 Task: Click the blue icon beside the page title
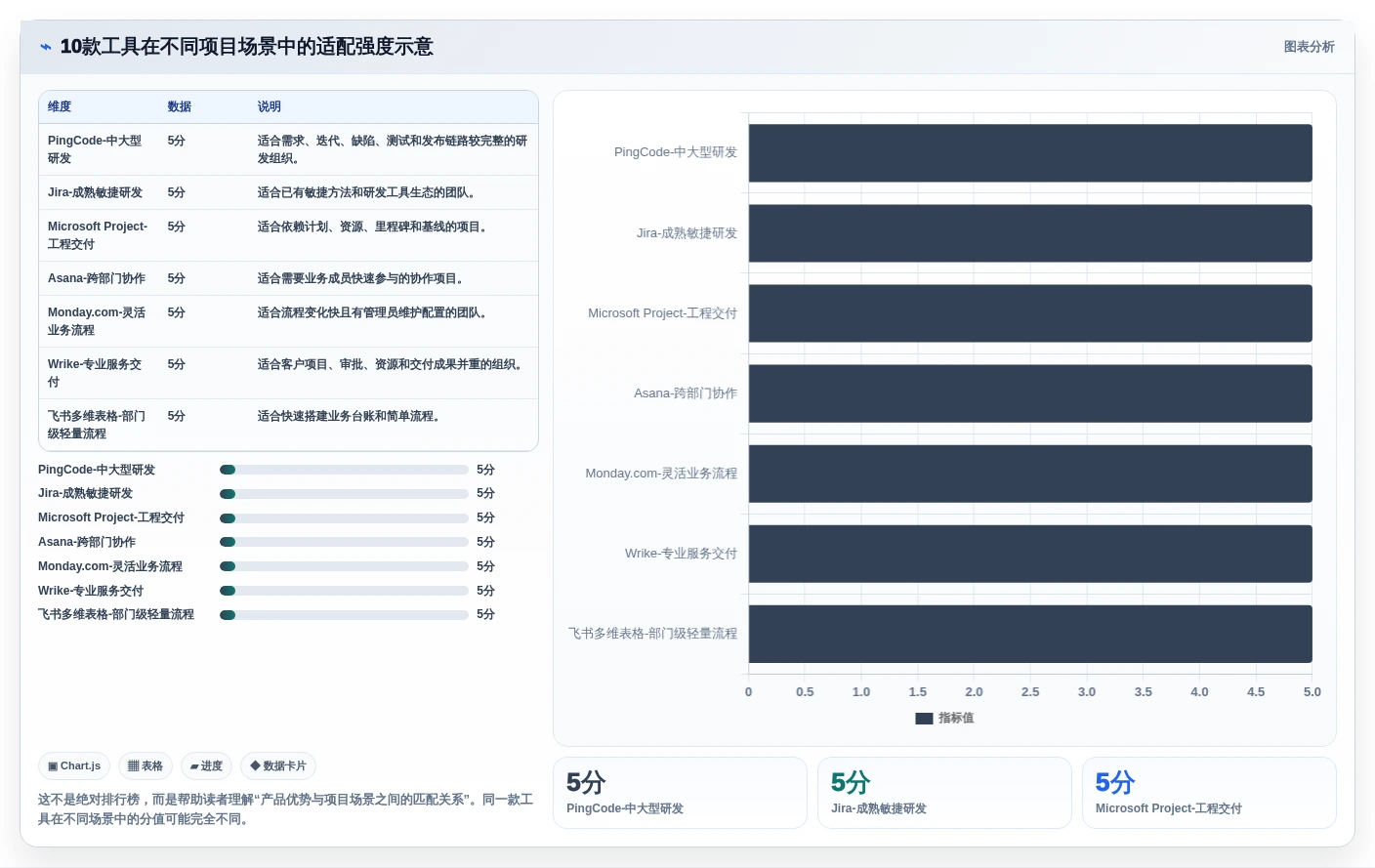(46, 47)
